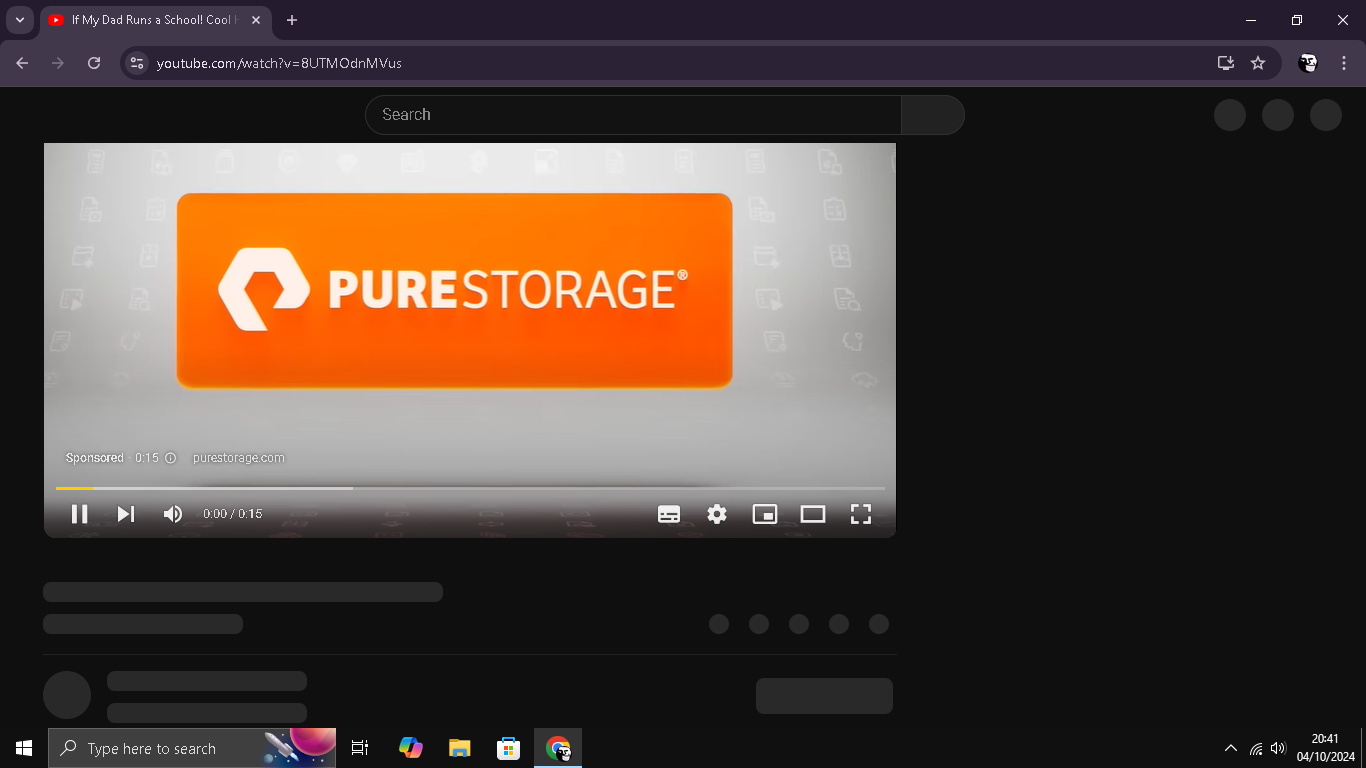Click the ad progress bar
Screen dimensions: 1366x768
coord(470,488)
